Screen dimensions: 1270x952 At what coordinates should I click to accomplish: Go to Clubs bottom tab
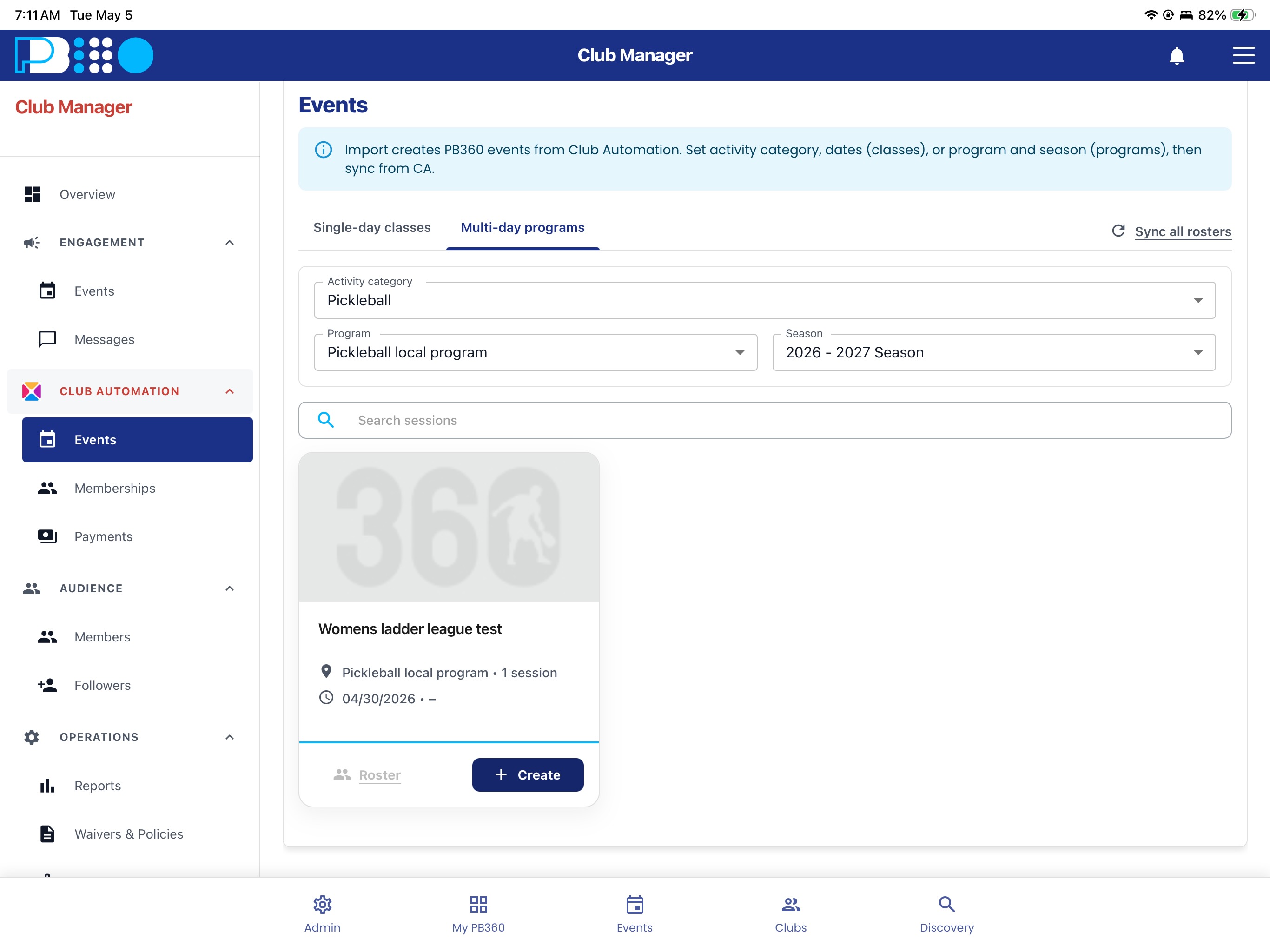pyautogui.click(x=791, y=913)
